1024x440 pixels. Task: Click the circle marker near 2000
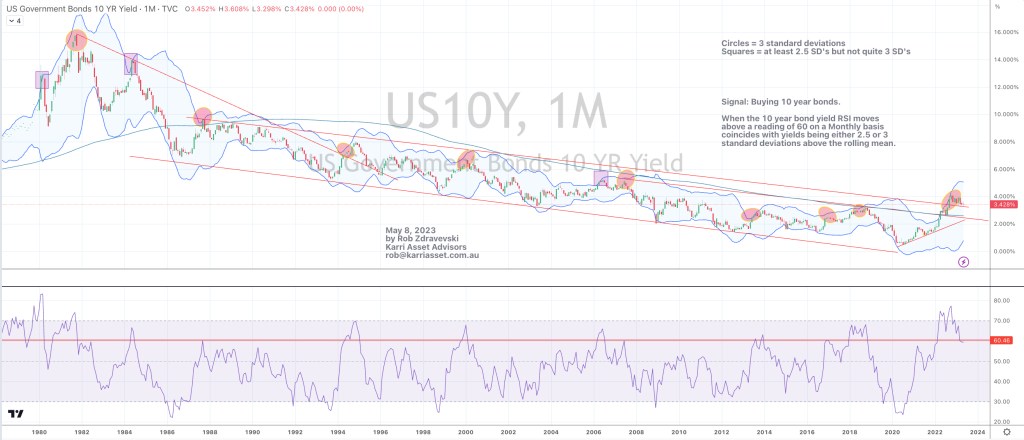(466, 158)
